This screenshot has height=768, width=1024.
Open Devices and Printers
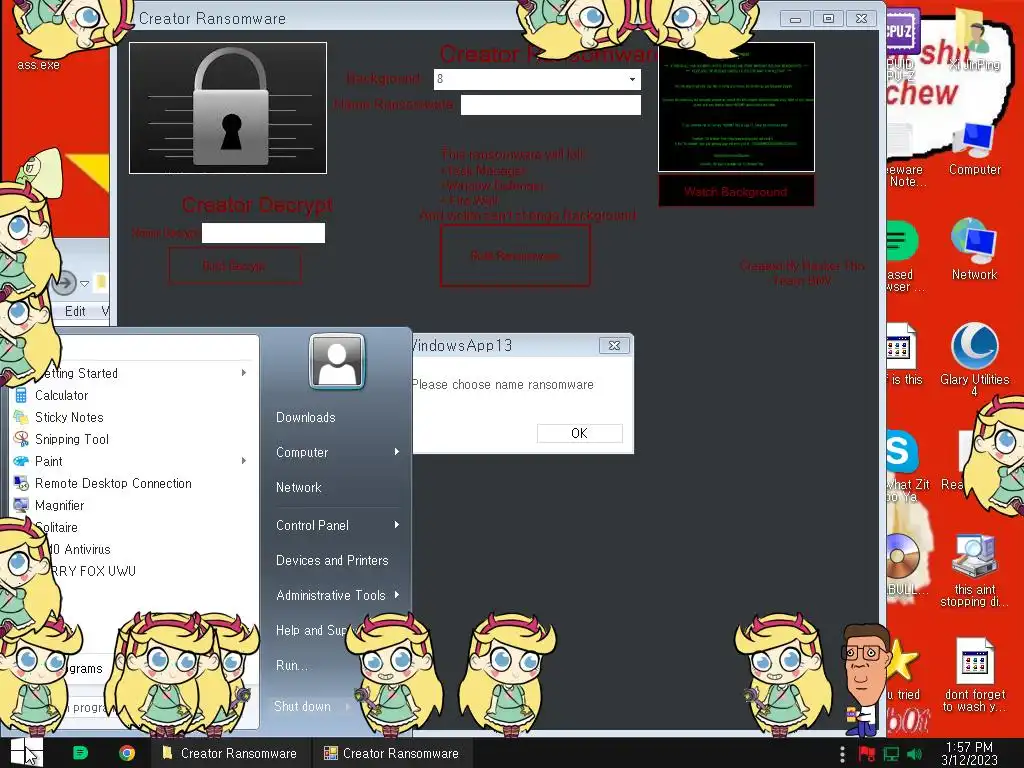click(x=332, y=560)
